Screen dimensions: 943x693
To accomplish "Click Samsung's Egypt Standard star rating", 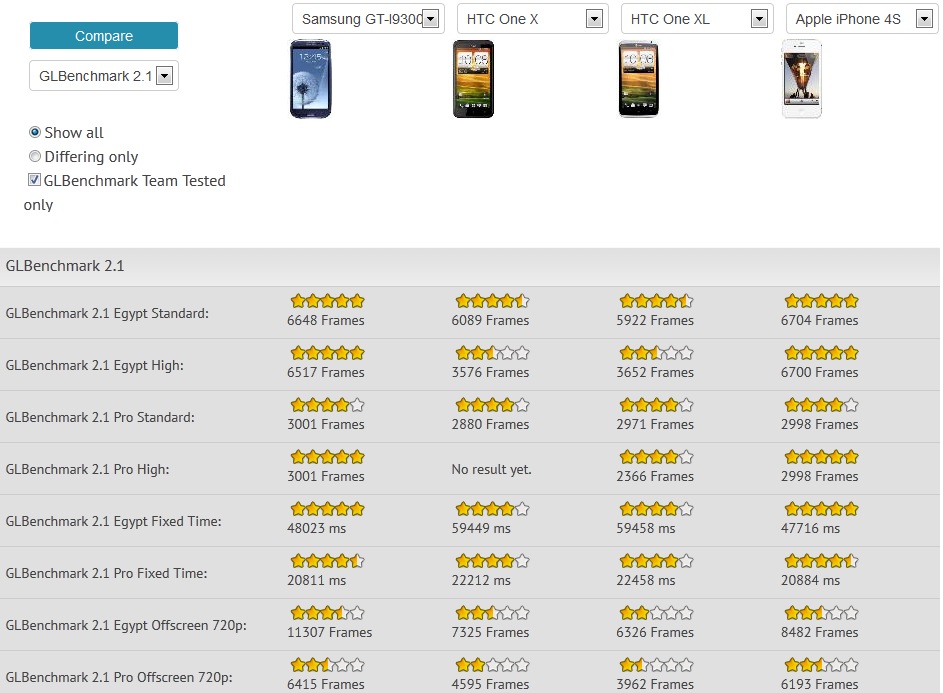I will click(327, 301).
